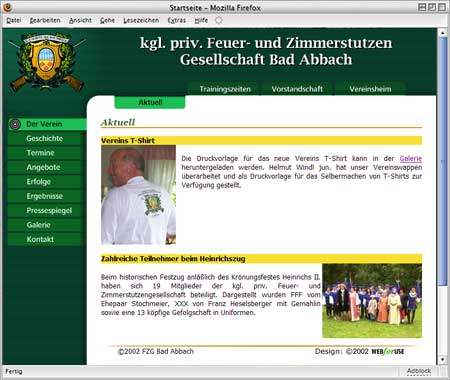Viewport: 450px width, 380px height.
Task: Click the target icon beside Der Verein
Action: [15, 124]
